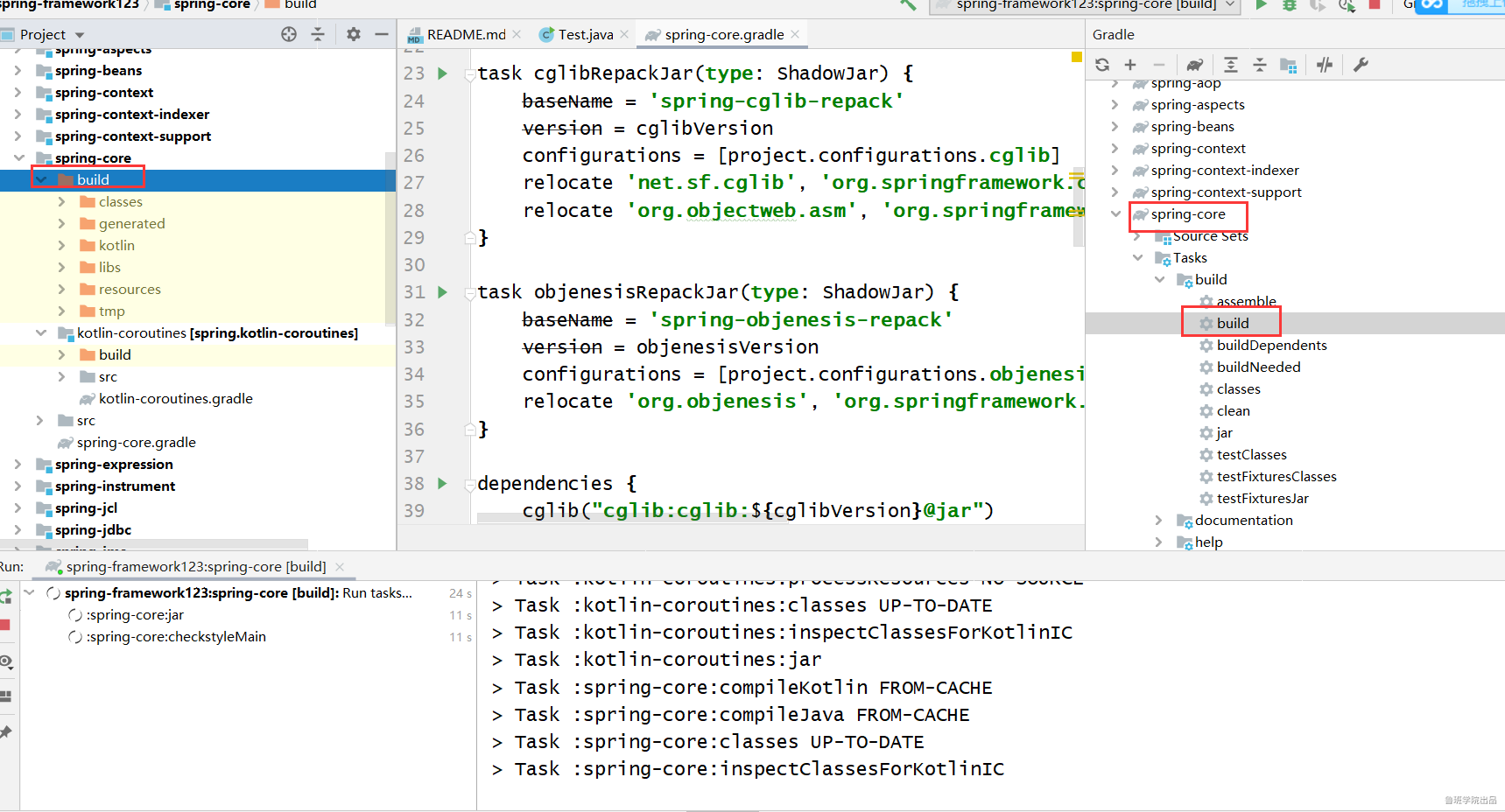Screen dimensions: 1505x812
Task: Close the spring-core.gradle tab
Action: pos(795,34)
